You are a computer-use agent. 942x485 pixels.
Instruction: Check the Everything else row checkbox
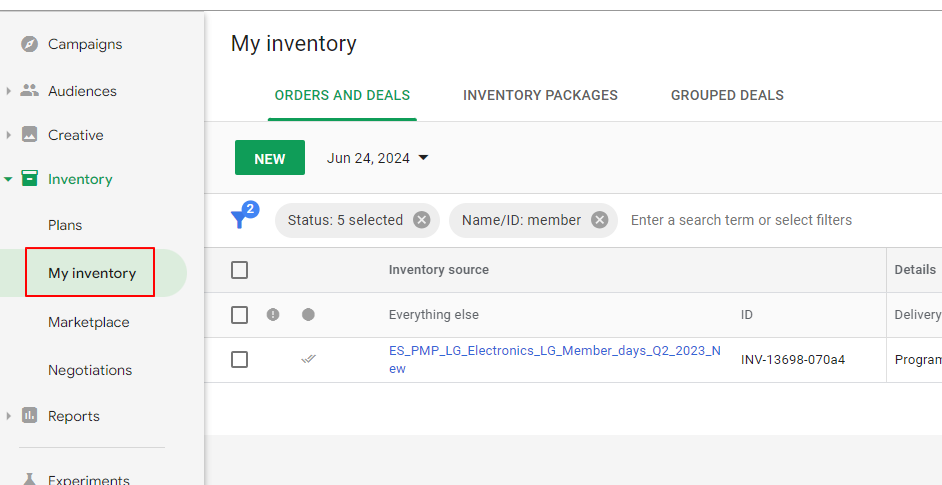click(x=239, y=315)
